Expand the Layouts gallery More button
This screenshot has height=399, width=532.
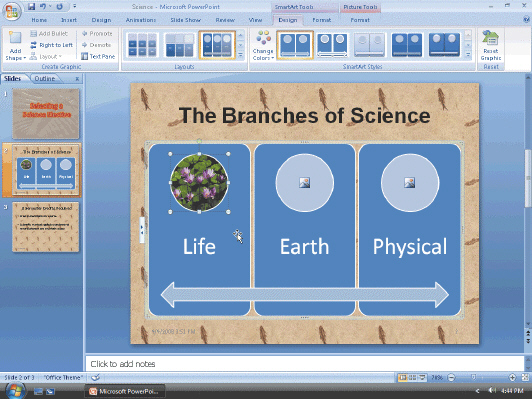pos(241,55)
